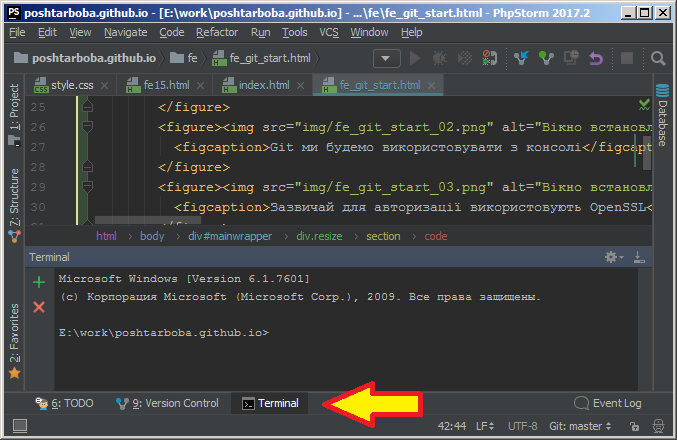Select div#mainwrapper in the code breadcrumbs
This screenshot has width=677, height=440.
tap(230, 236)
